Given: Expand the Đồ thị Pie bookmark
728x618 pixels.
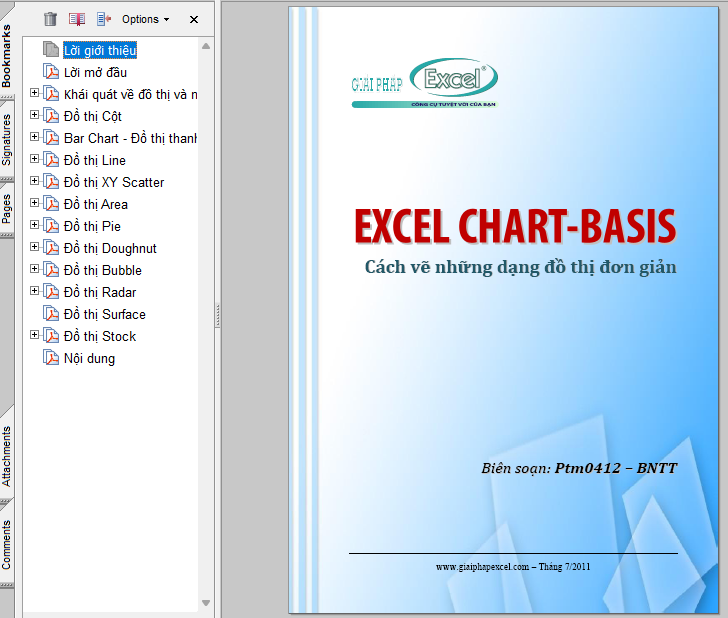Looking at the screenshot, I should point(35,225).
